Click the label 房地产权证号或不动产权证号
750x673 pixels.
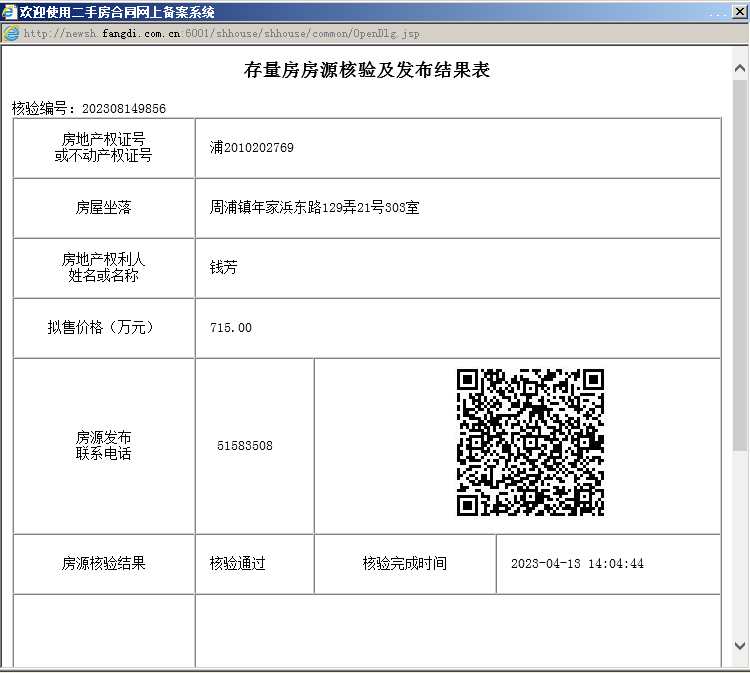(x=103, y=147)
